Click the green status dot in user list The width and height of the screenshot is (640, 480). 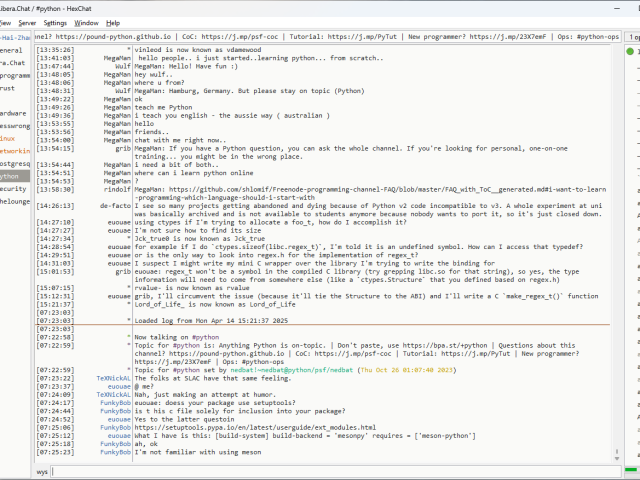[x=632, y=50]
